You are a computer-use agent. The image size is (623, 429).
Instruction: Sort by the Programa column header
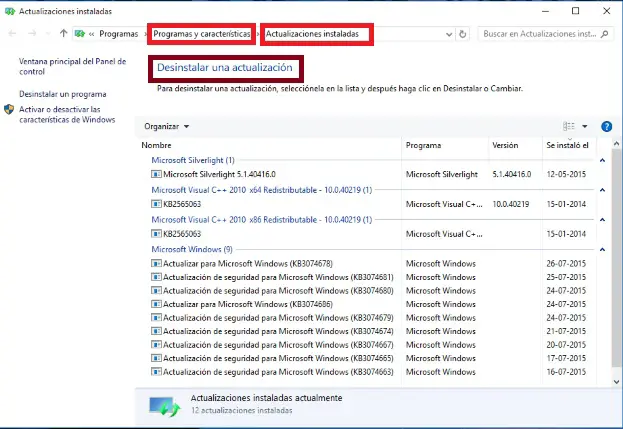423,145
